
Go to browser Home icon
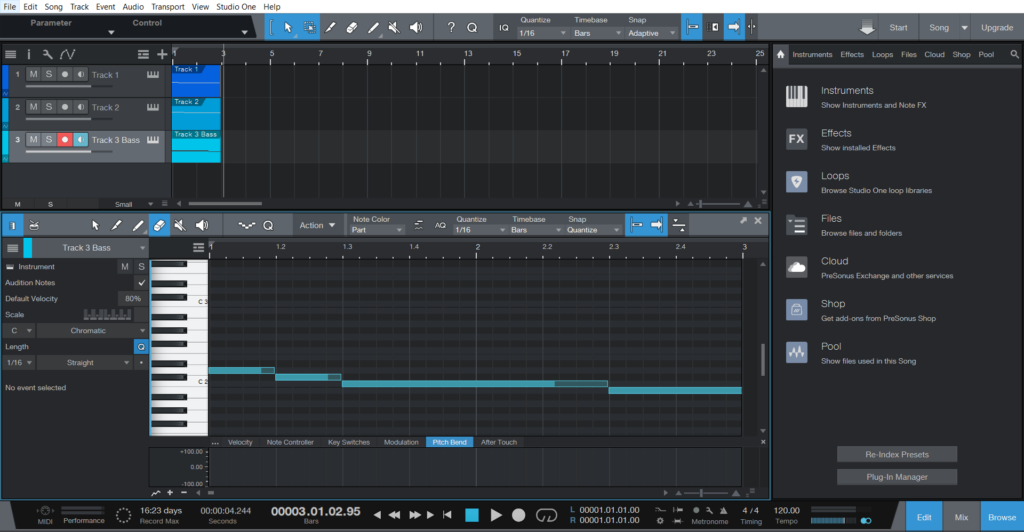tap(780, 54)
